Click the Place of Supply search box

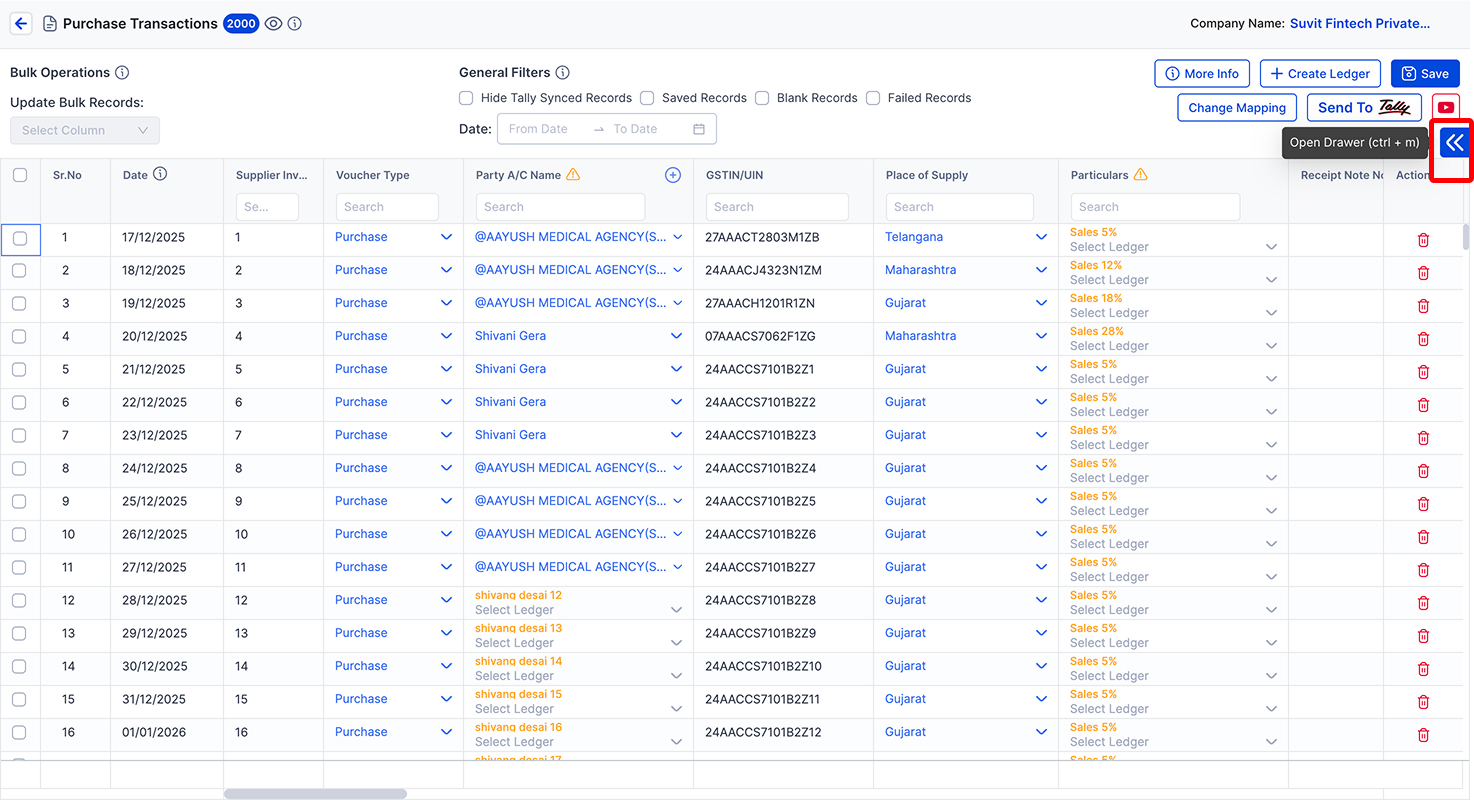coord(959,207)
